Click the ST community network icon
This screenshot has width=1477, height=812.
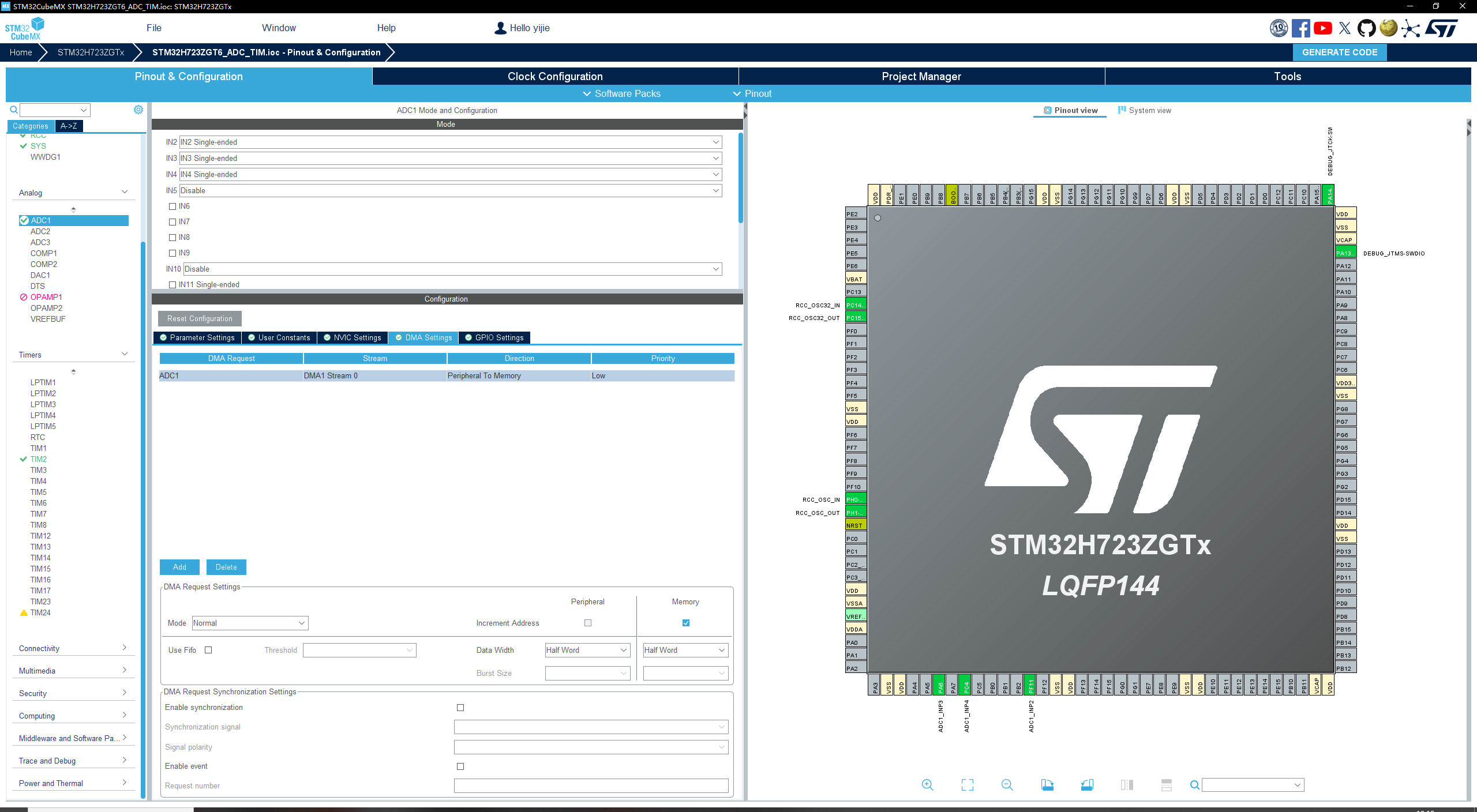click(1411, 28)
